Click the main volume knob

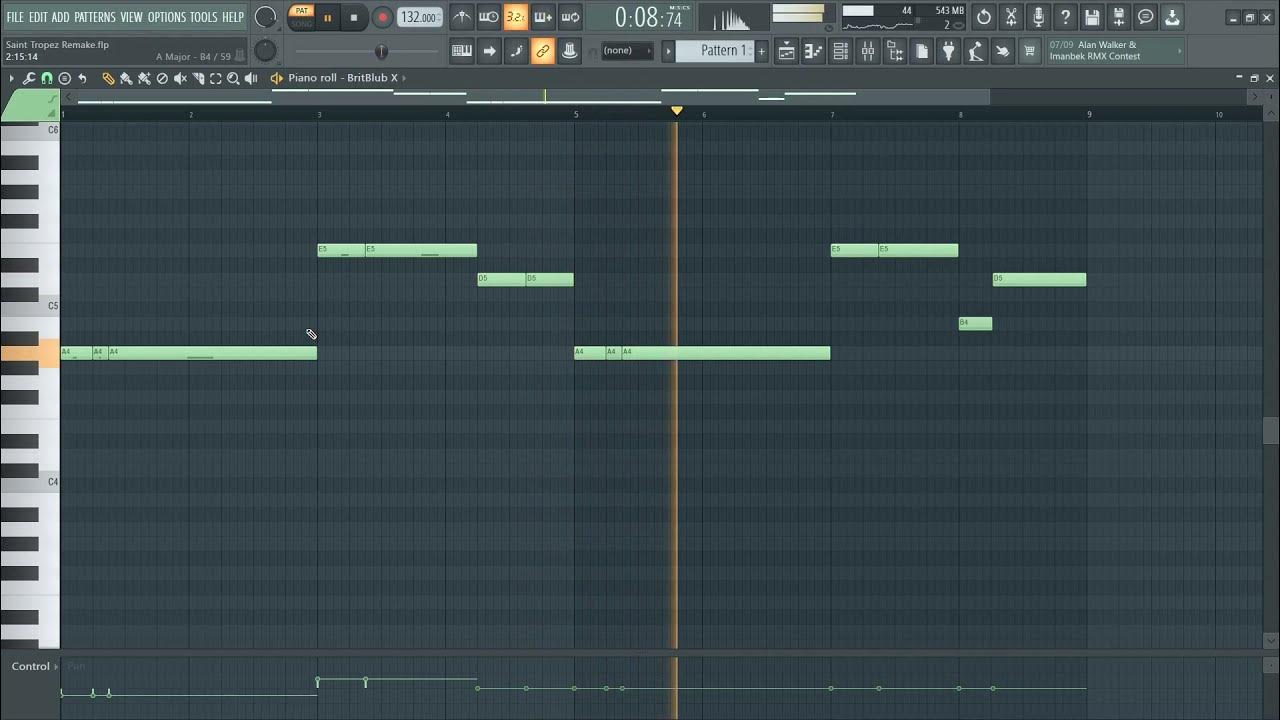(x=265, y=17)
